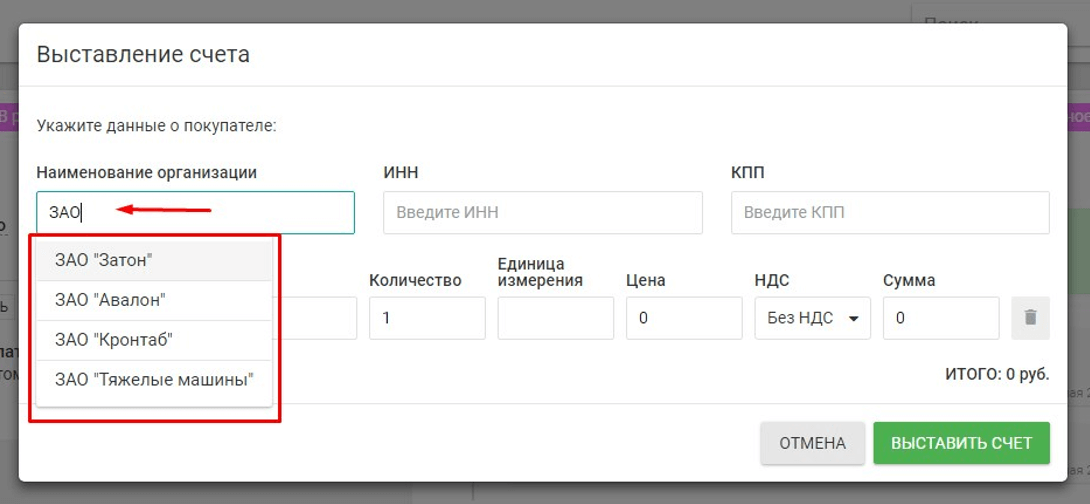Delete the invoice row with trash icon

1031,318
